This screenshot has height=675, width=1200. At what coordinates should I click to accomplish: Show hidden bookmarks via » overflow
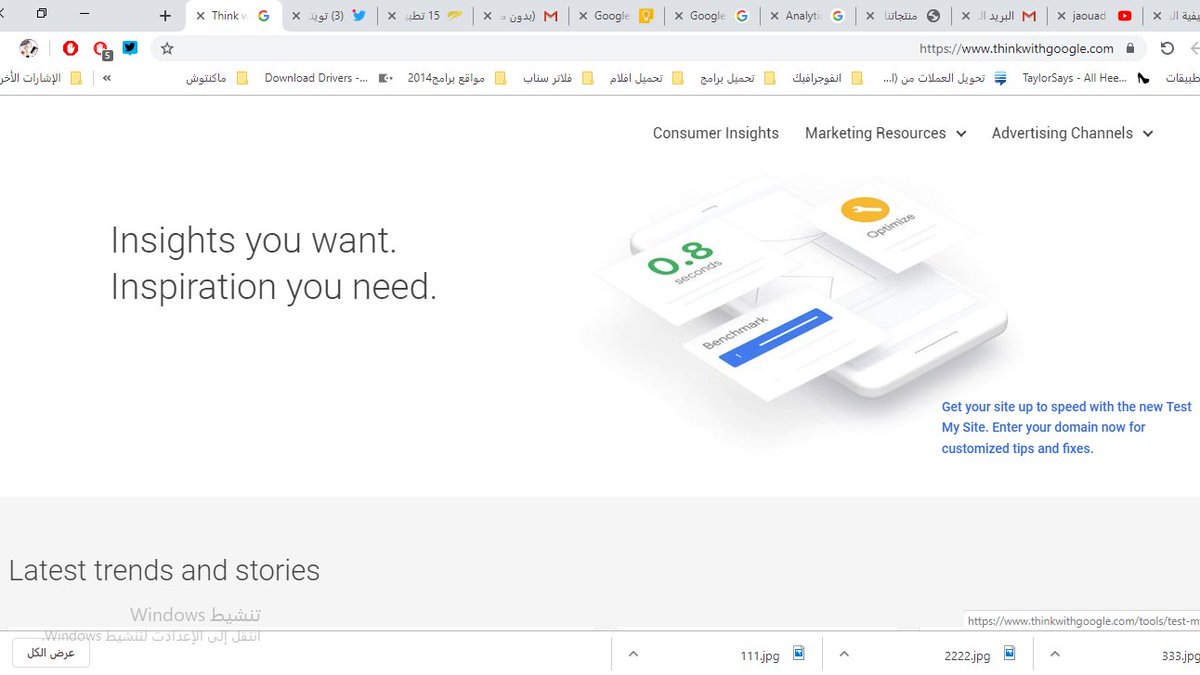[107, 78]
